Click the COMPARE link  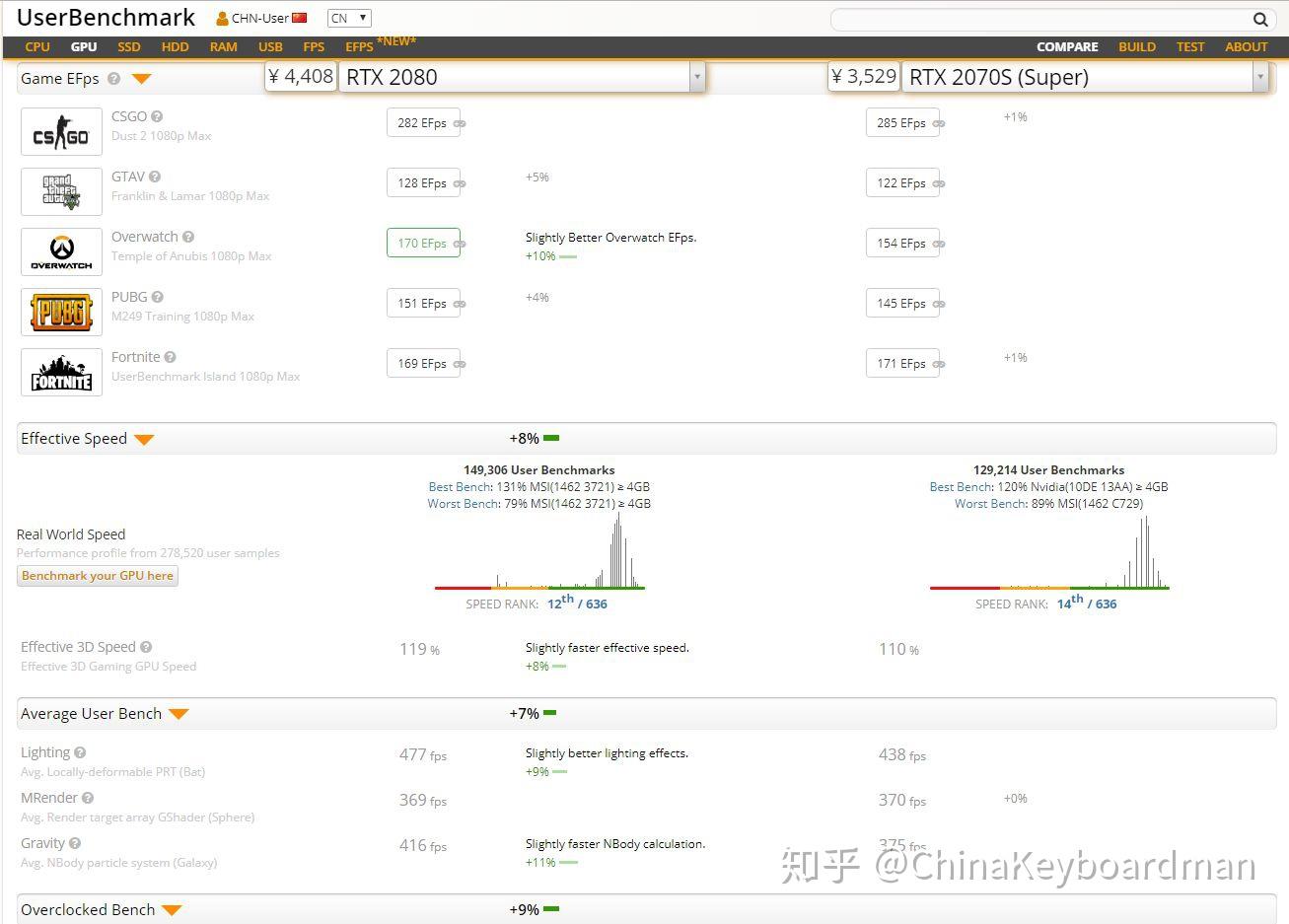1067,46
